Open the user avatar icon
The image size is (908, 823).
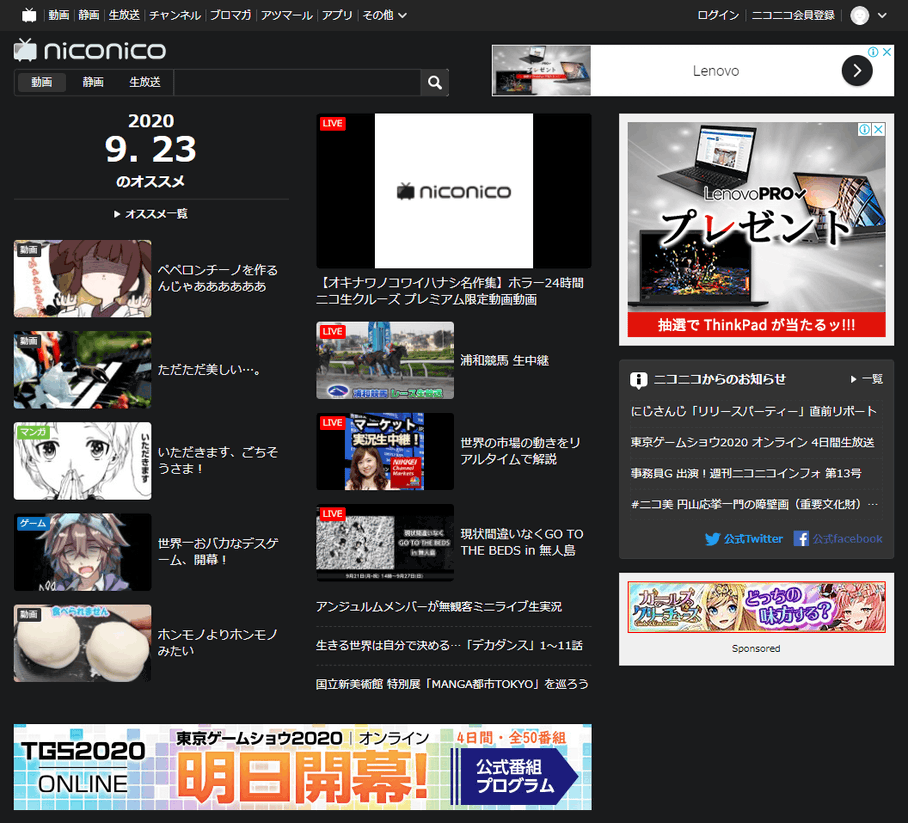pyautogui.click(x=859, y=15)
